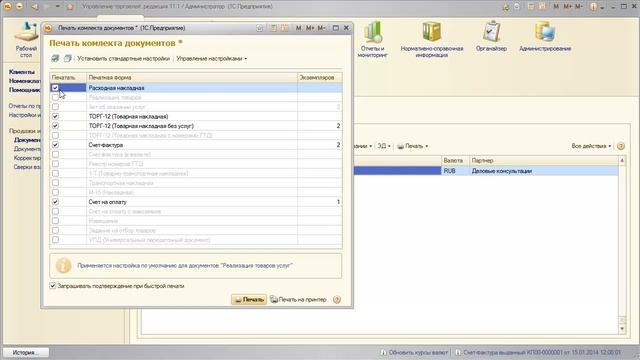Open Корректировки in the left navigation panel
Image resolution: width=640 pixels, height=360 pixels.
tap(27, 158)
